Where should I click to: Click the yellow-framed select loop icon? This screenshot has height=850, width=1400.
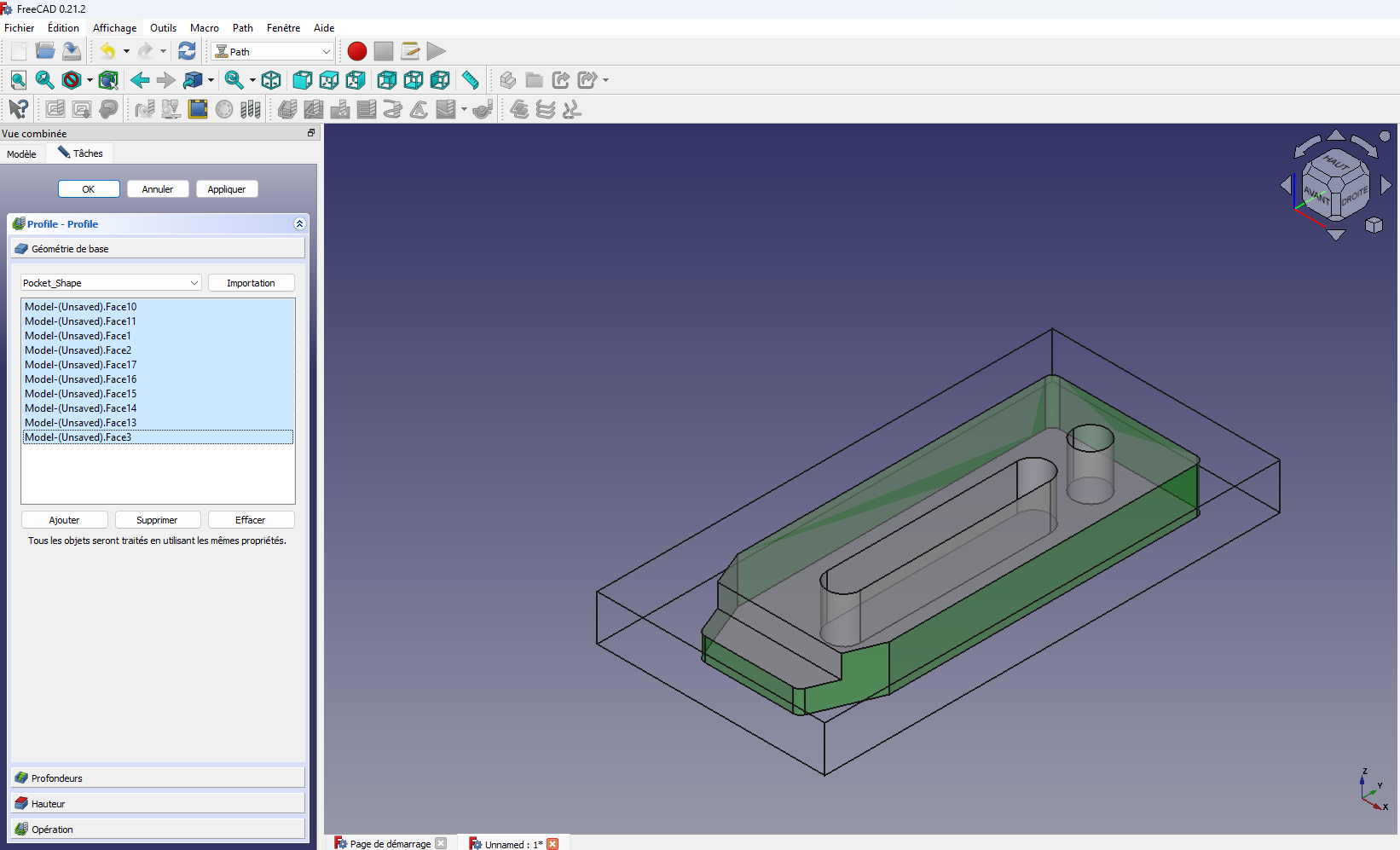(198, 109)
